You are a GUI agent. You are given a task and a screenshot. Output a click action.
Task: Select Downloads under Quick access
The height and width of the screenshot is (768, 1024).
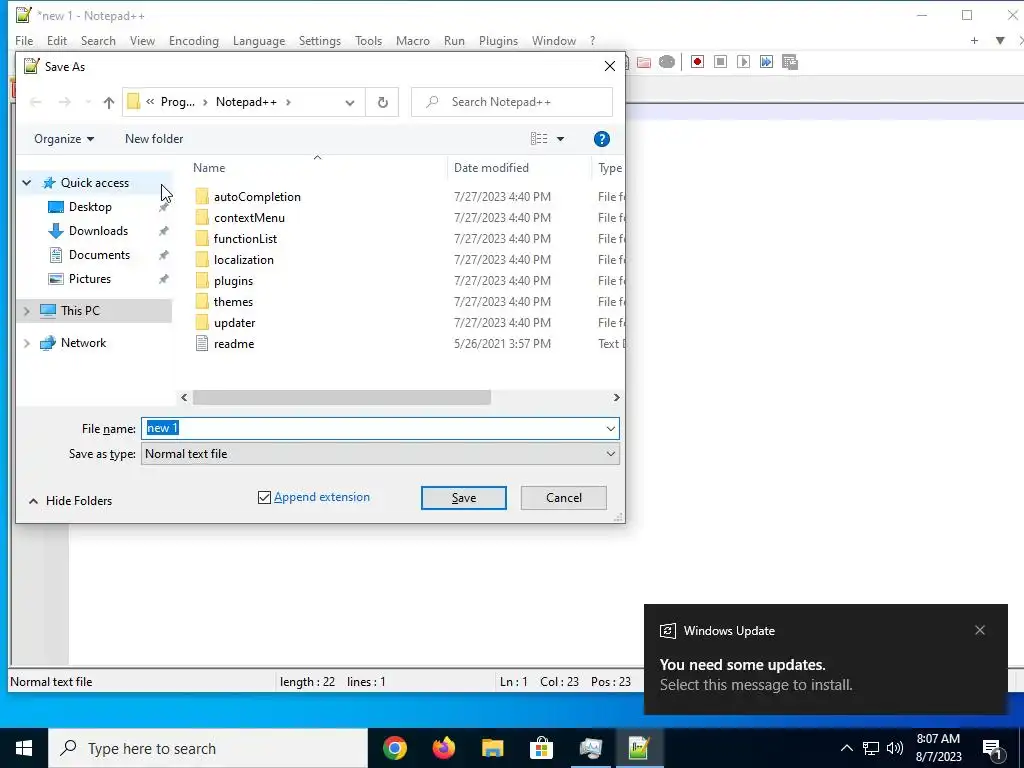(99, 231)
